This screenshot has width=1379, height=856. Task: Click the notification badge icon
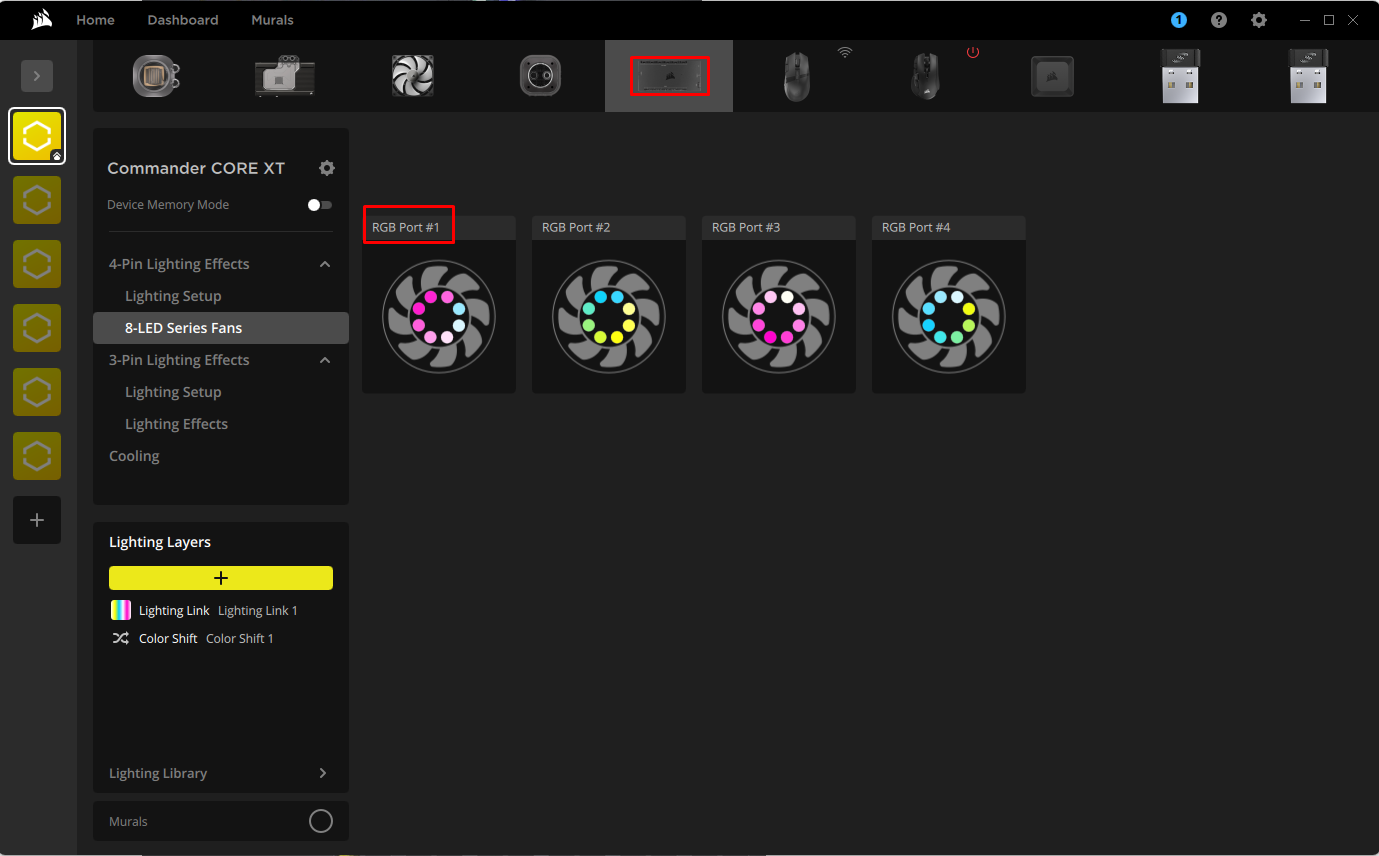tap(1179, 20)
